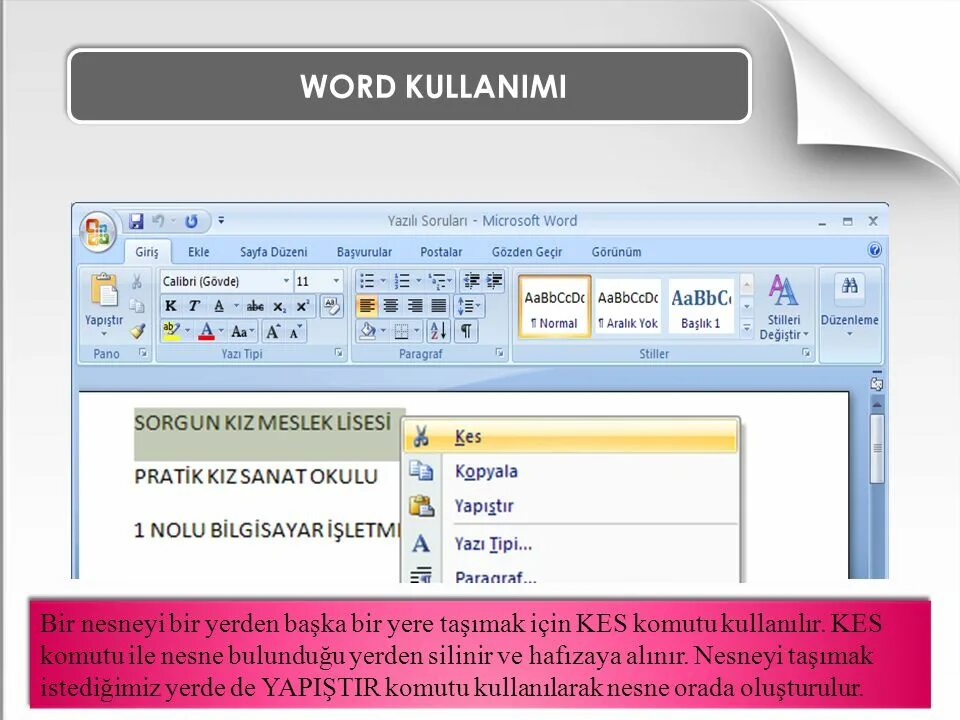Screen dimensions: 960x720
Task: Click the Clear Formatting icon
Action: click(331, 306)
